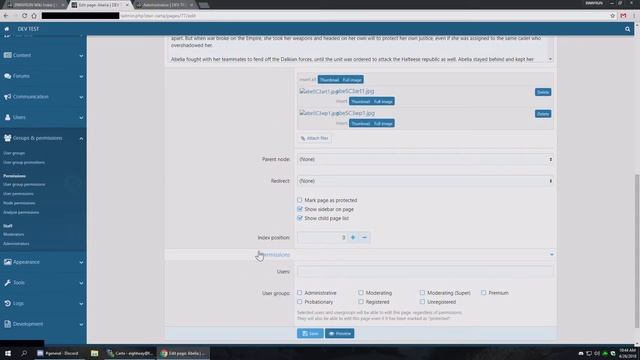The width and height of the screenshot is (640, 360).
Task: Open Node permissions in sidebar
Action: click(19, 203)
